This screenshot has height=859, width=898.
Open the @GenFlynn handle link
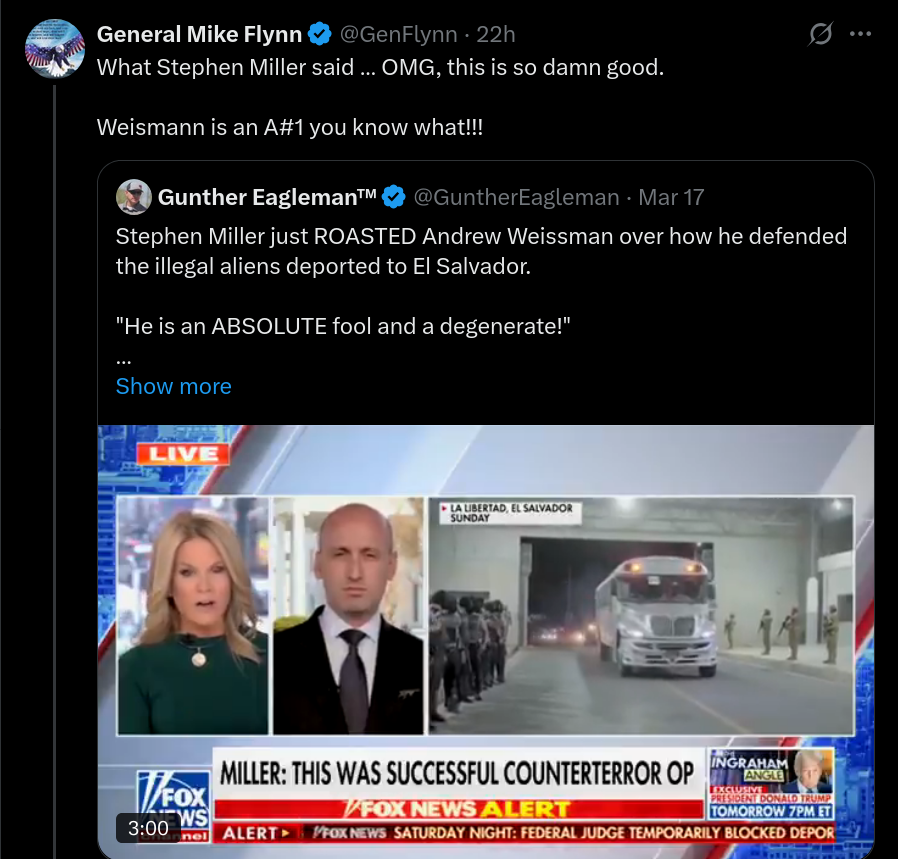point(399,34)
